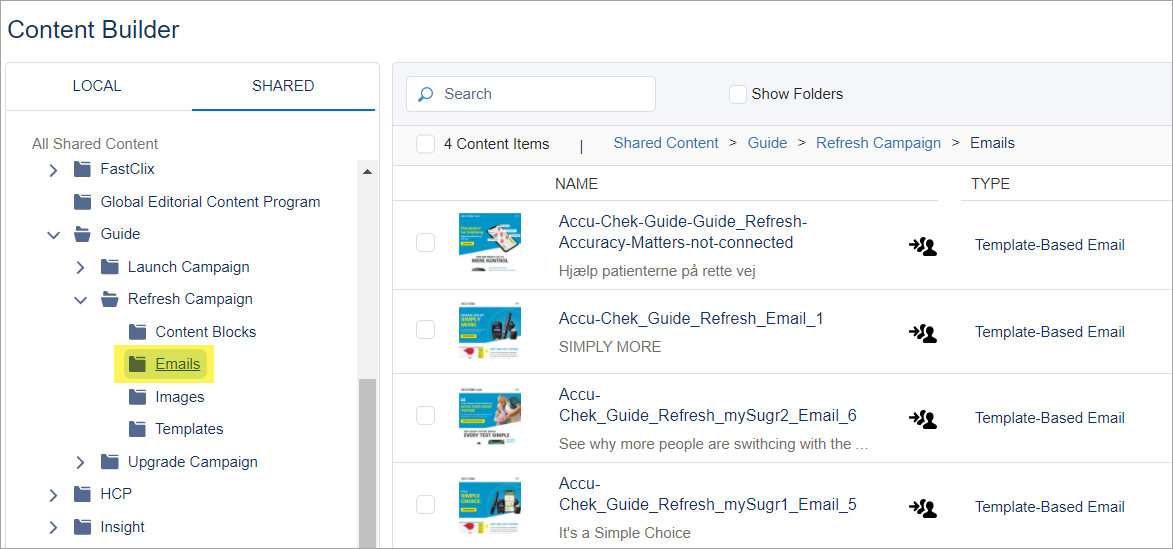The image size is (1173, 549).
Task: Click thumbnail of Accu-Chek_Guide_Refresh_Email_1
Action: click(490, 331)
